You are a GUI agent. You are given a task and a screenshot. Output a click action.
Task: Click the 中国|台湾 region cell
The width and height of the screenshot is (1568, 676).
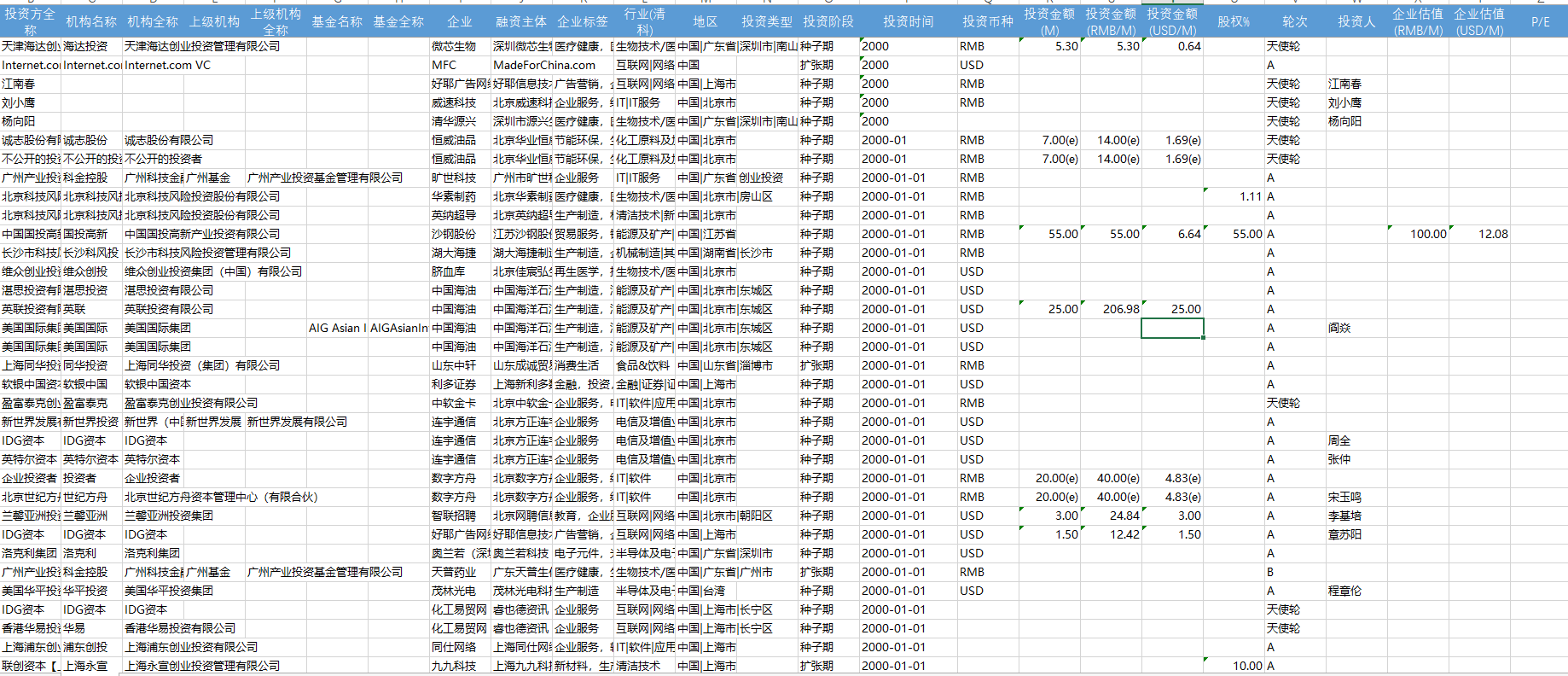pyautogui.click(x=706, y=591)
